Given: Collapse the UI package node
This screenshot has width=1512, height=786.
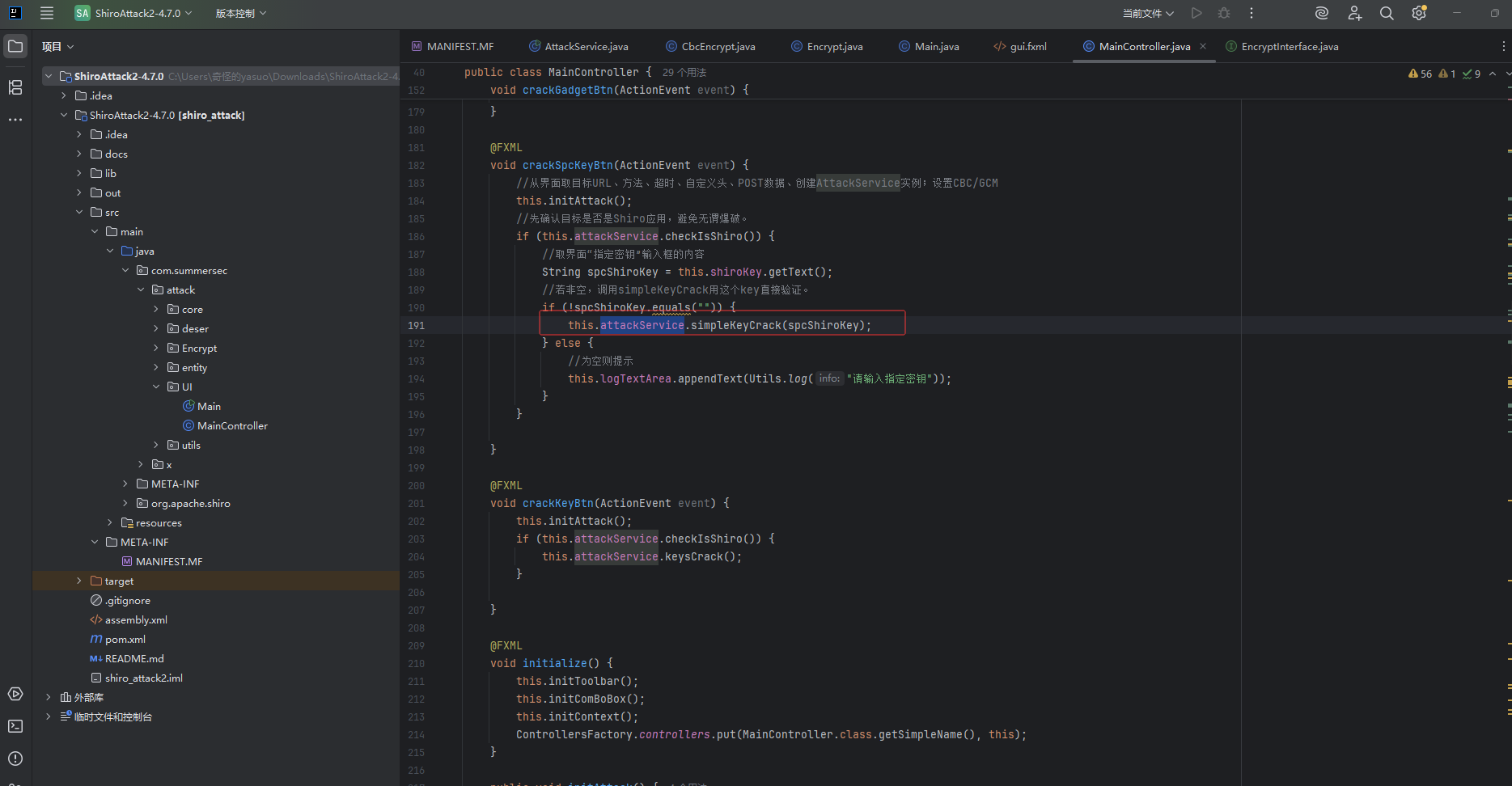Looking at the screenshot, I should (156, 387).
